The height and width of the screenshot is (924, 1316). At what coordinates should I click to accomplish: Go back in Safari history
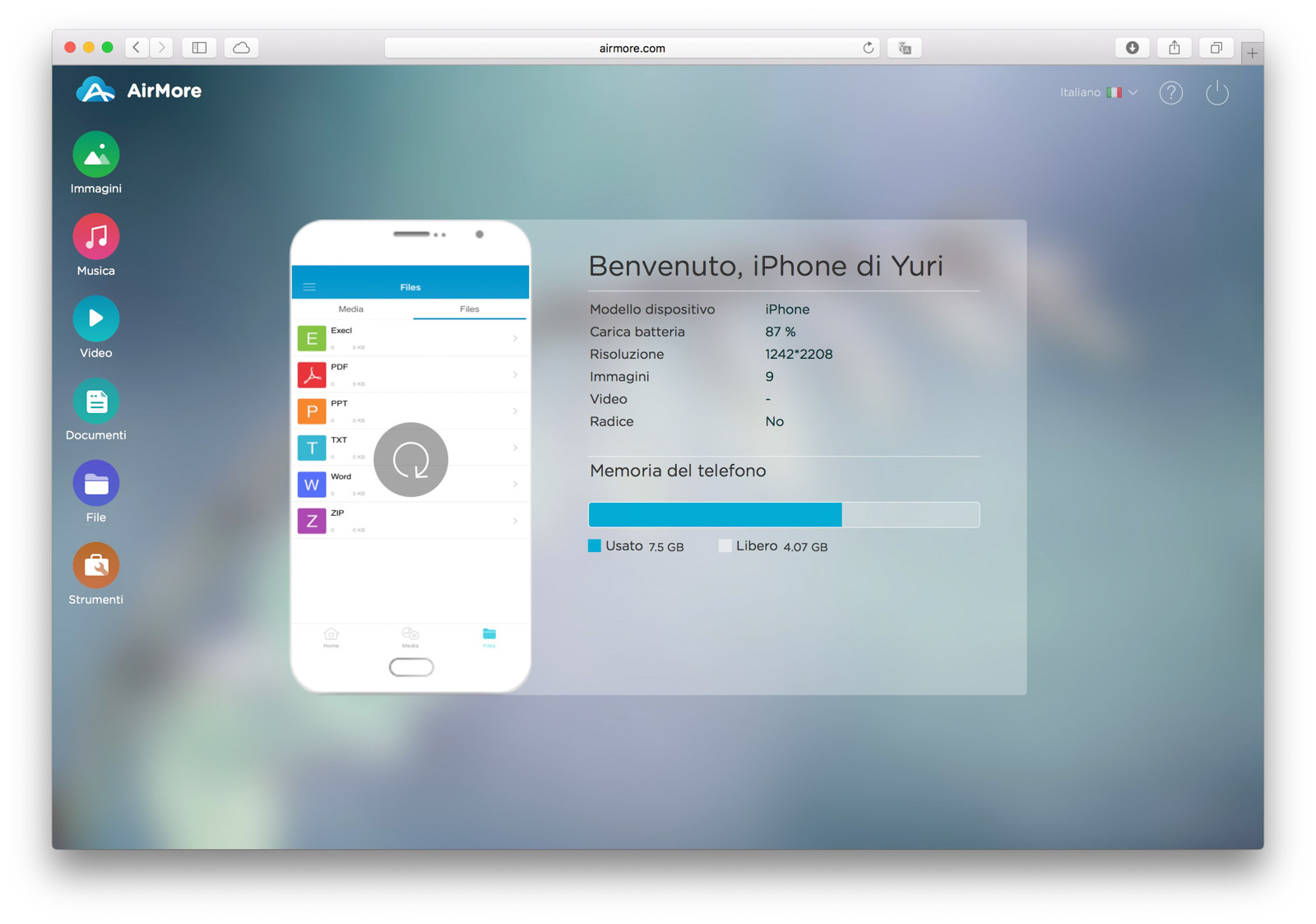pyautogui.click(x=137, y=48)
